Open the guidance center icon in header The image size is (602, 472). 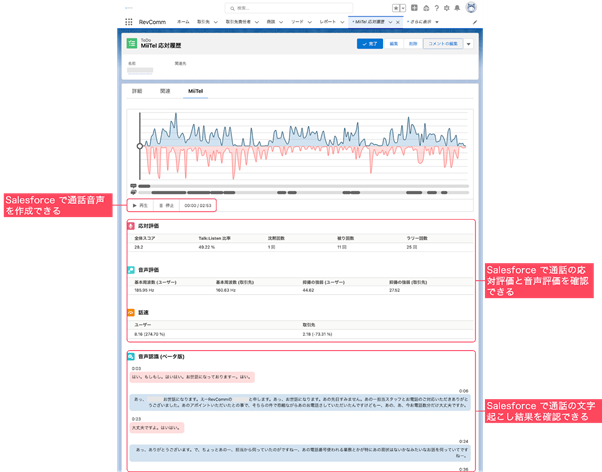pyautogui.click(x=426, y=8)
